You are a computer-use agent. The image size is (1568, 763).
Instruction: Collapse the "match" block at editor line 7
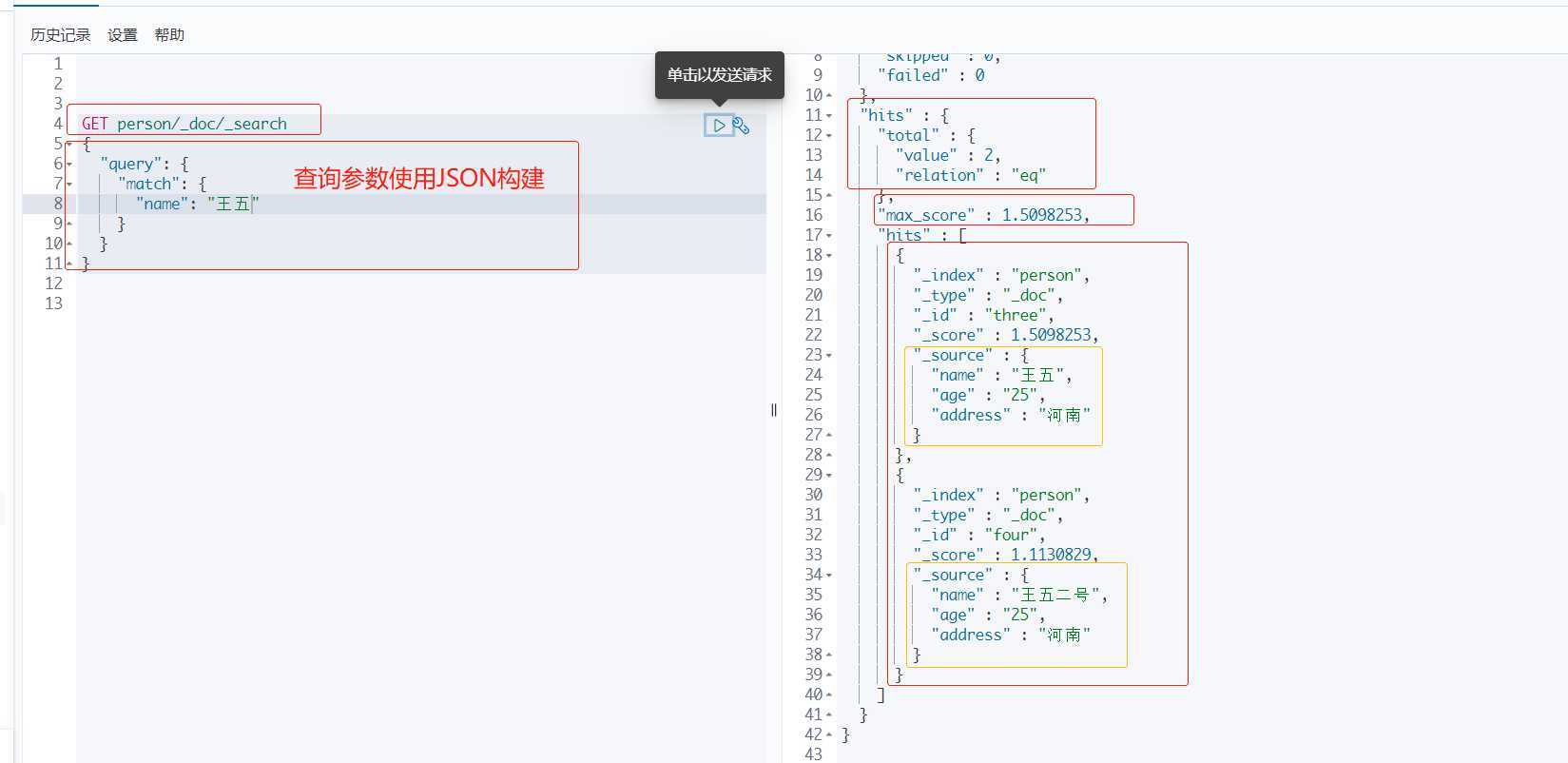pyautogui.click(x=69, y=184)
